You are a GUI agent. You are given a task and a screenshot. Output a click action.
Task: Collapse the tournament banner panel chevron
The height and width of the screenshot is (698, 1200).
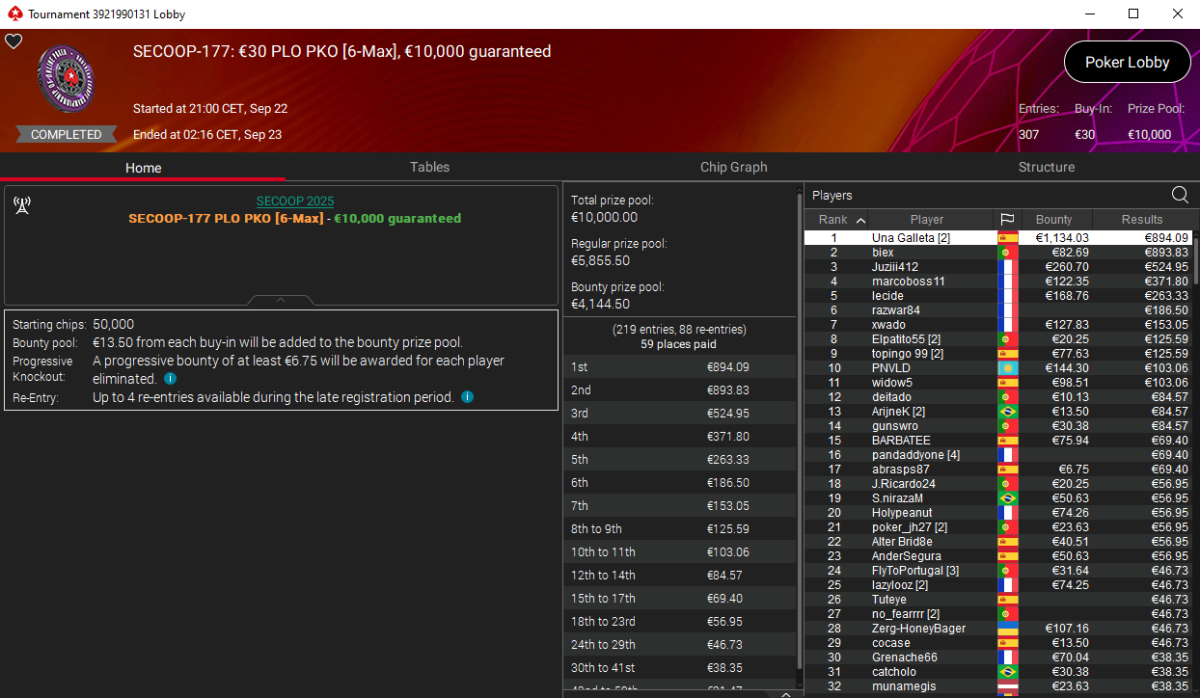click(281, 299)
